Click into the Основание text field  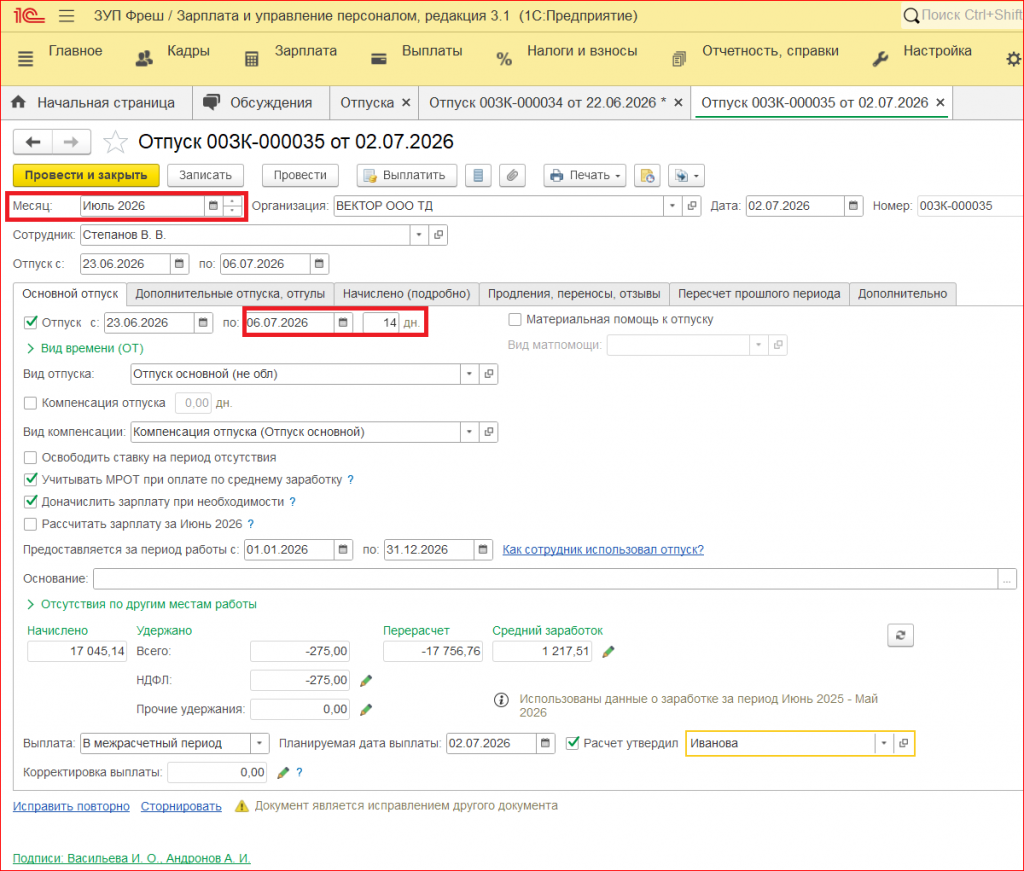point(546,578)
